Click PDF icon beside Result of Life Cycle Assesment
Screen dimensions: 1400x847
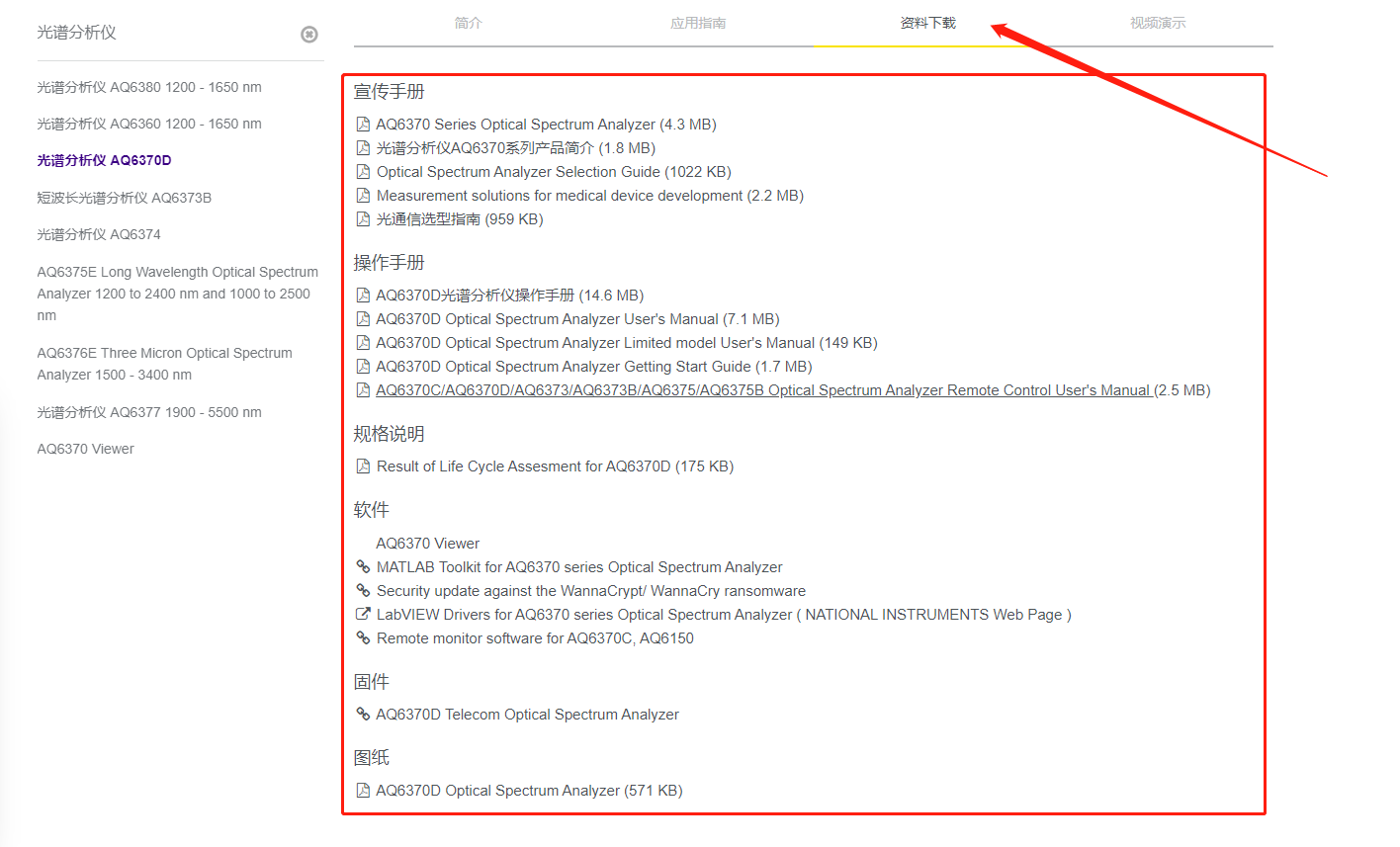363,466
